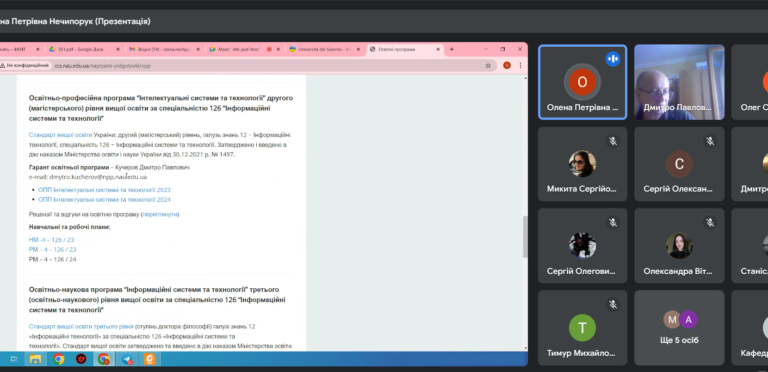Click the 'Освітньо-професійна програма' section heading

161,108
